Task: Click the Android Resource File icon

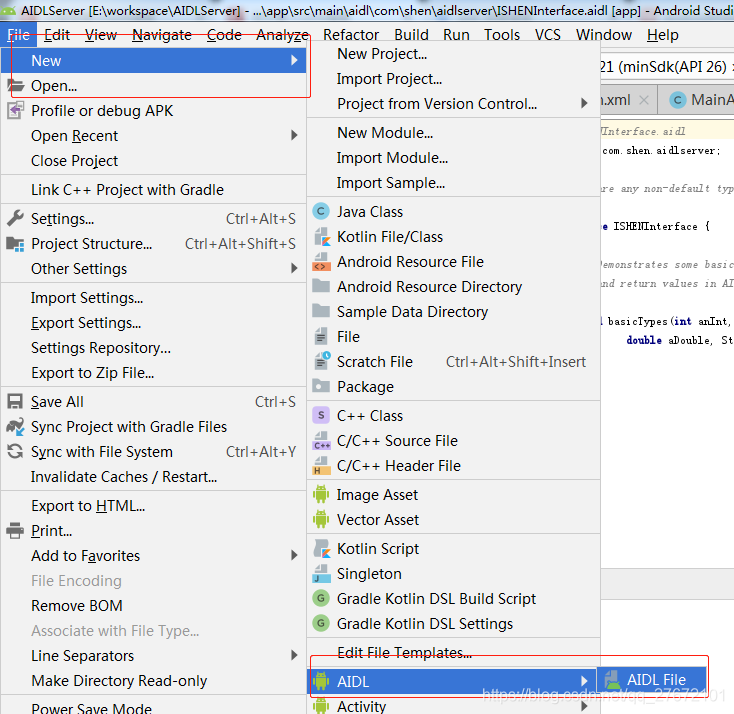Action: (x=321, y=262)
